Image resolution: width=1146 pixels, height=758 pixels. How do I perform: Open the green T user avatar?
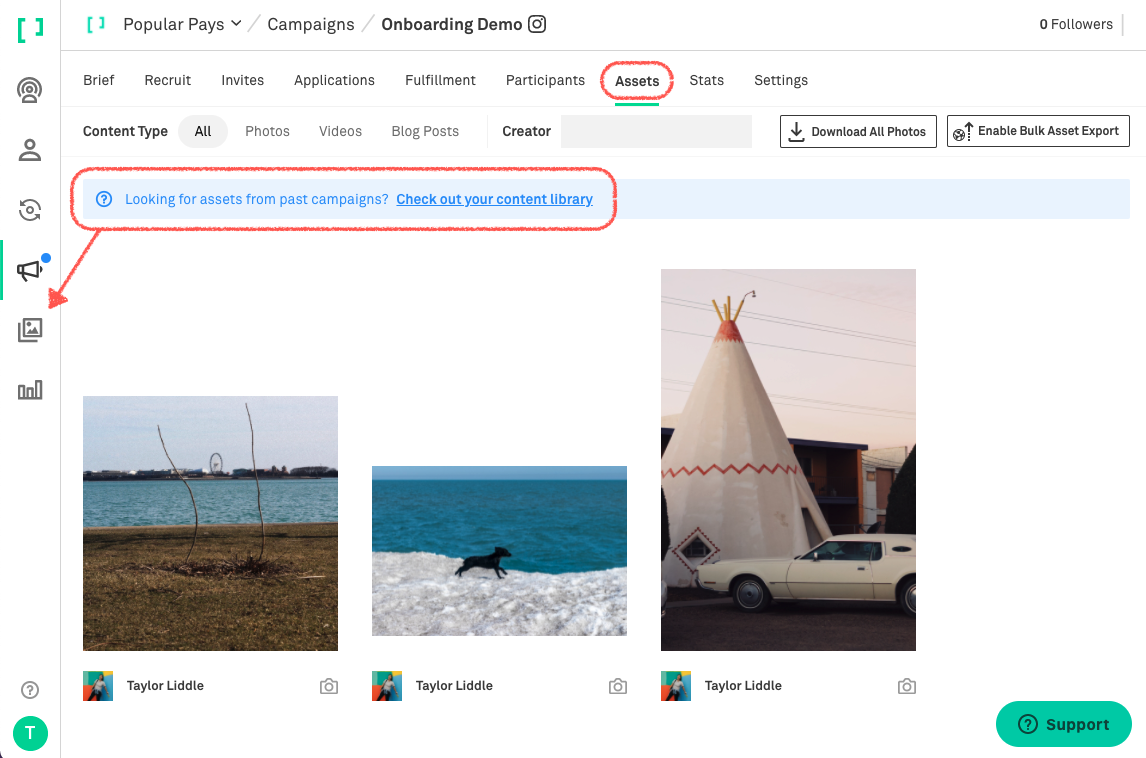(30, 733)
